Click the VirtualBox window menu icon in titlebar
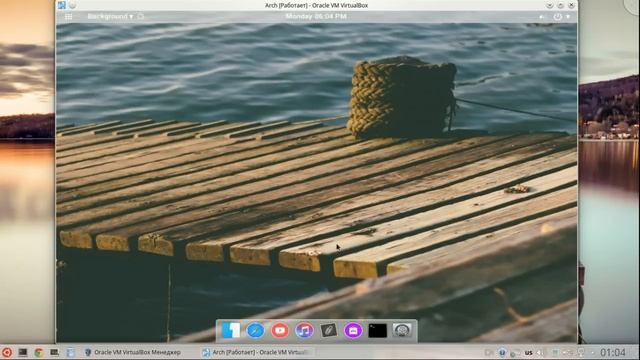 click(62, 5)
